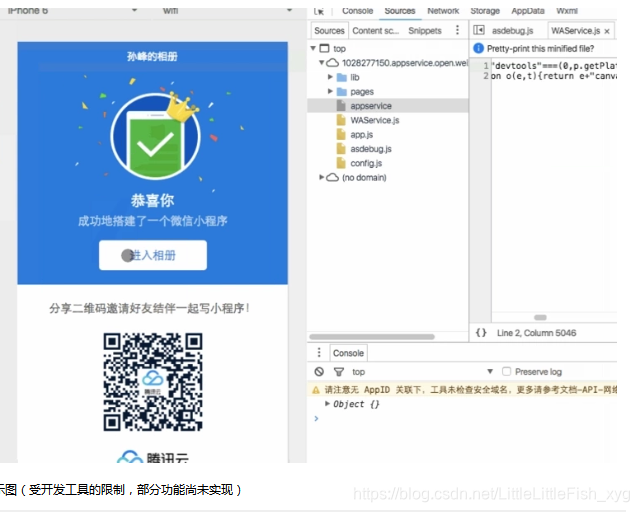Click the top frame window icon

[x=324, y=49]
